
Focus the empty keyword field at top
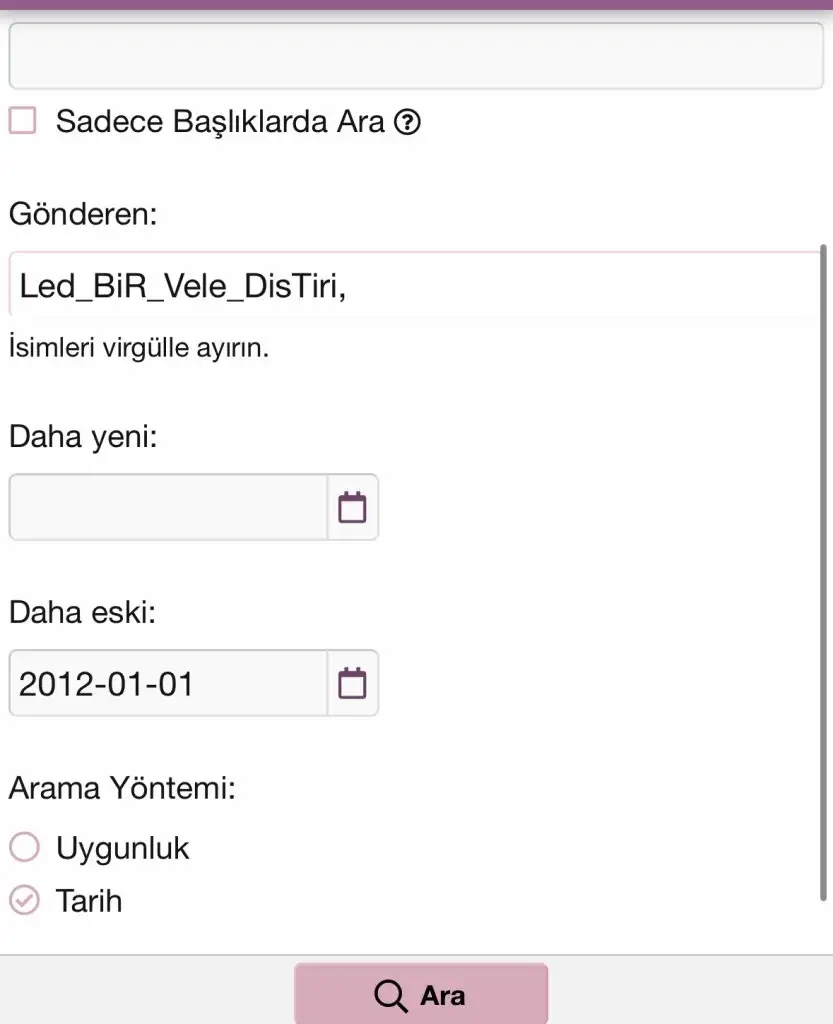[x=415, y=56]
